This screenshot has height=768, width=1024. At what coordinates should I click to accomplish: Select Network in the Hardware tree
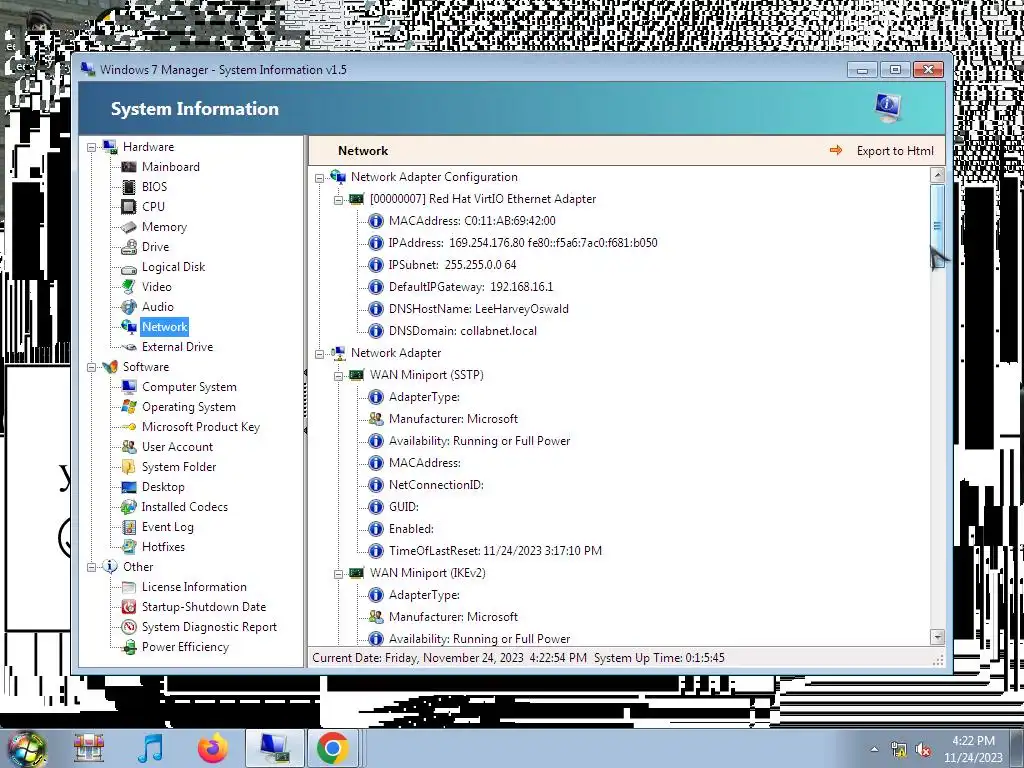165,327
